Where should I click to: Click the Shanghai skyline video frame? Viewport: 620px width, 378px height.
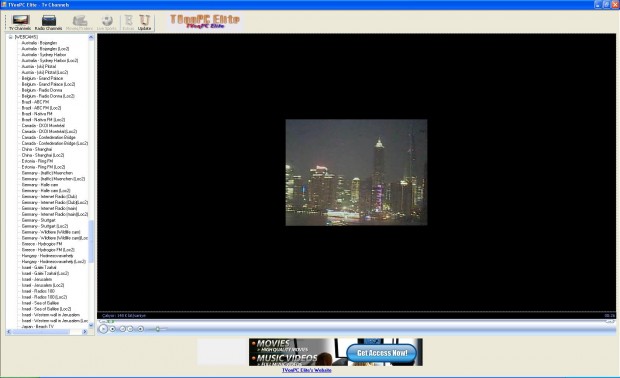pyautogui.click(x=356, y=172)
